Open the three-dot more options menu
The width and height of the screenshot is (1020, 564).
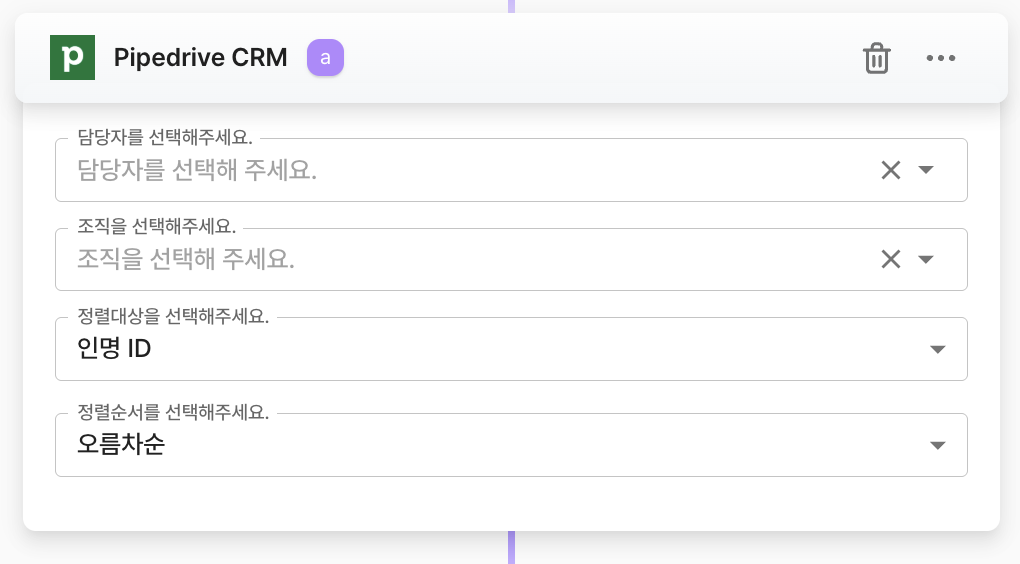tap(941, 58)
